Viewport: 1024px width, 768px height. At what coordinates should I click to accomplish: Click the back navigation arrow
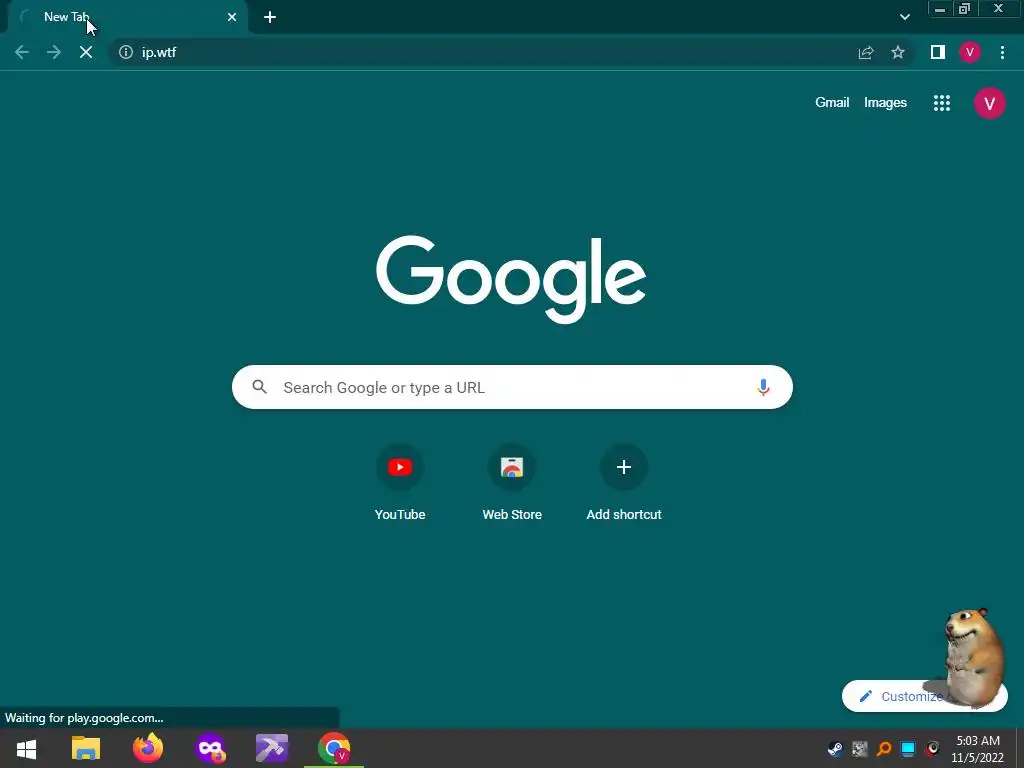click(22, 52)
